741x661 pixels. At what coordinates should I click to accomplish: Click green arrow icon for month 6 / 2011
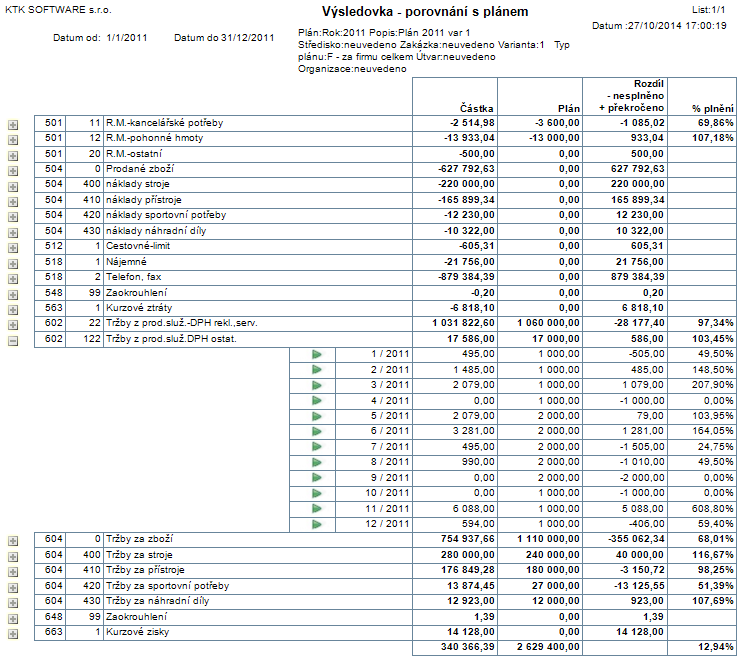coord(317,431)
